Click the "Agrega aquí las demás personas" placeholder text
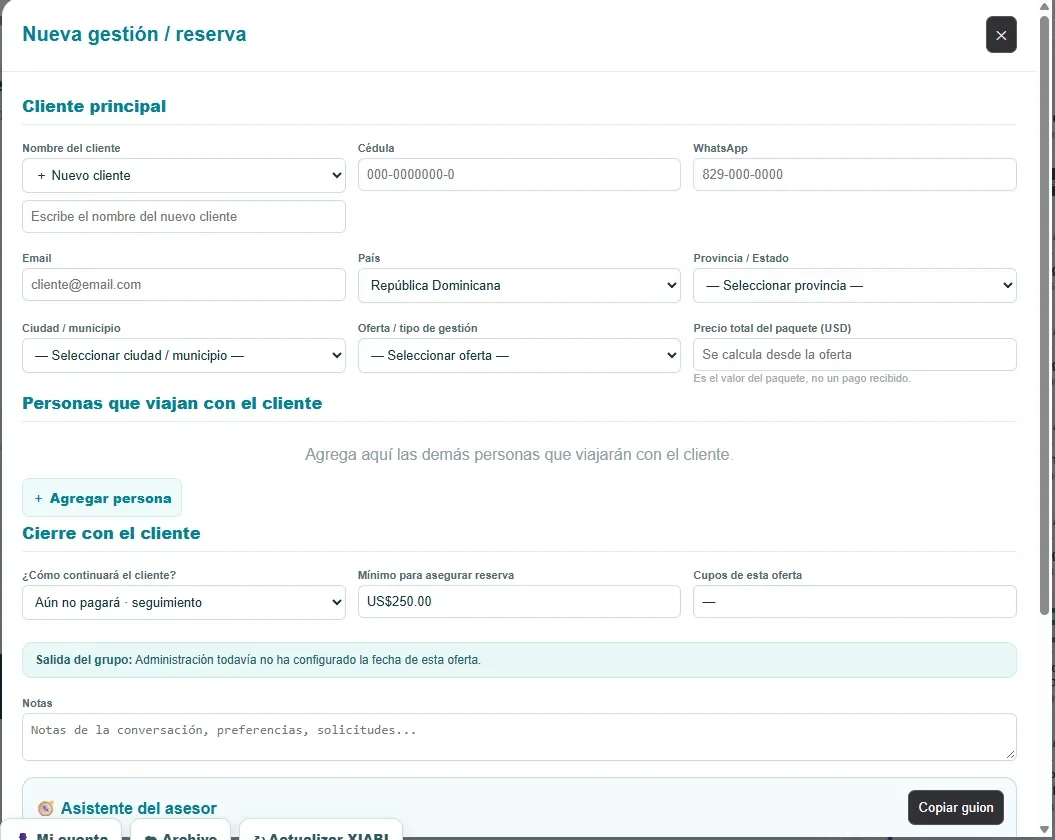 (x=519, y=454)
